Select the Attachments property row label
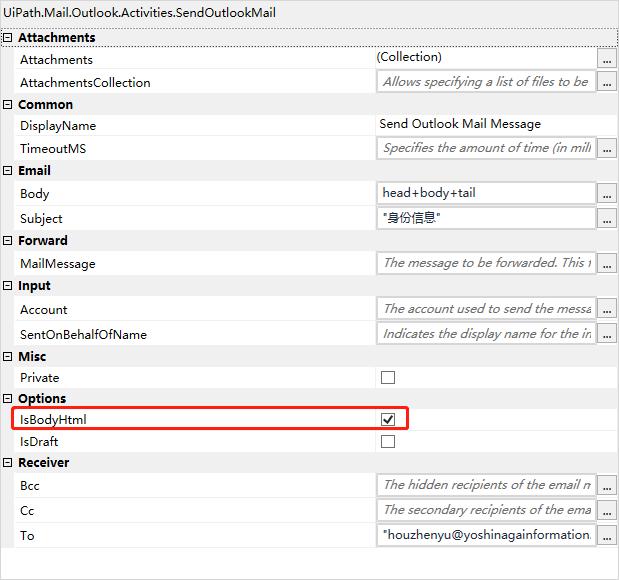Viewport: 619px width, 580px height. 56,60
